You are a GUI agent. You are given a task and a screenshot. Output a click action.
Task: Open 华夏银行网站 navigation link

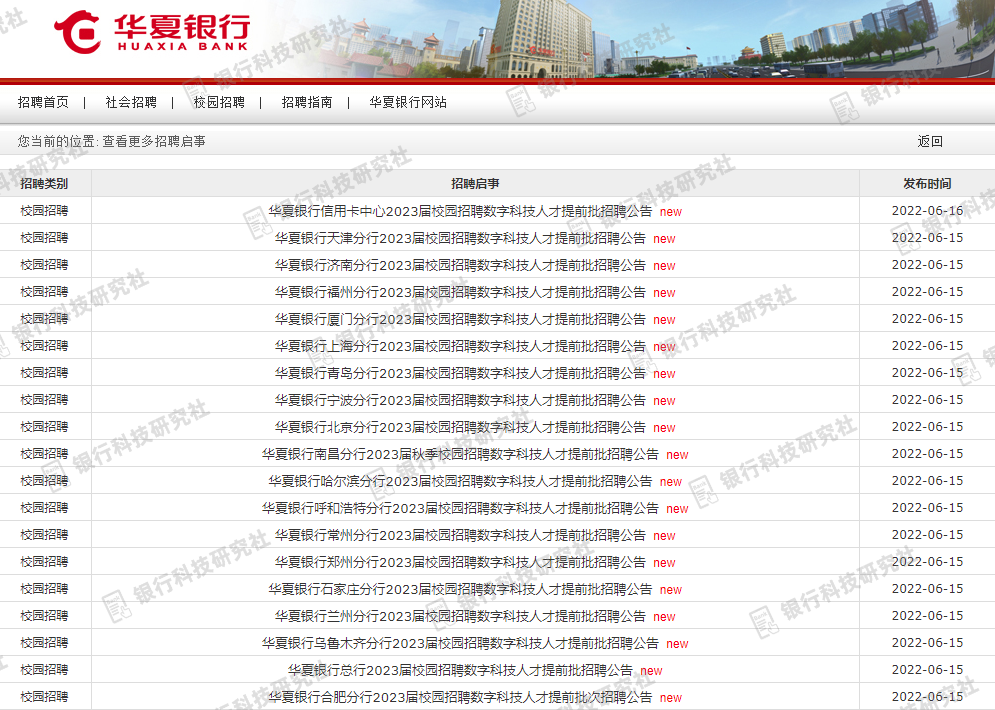pos(408,102)
